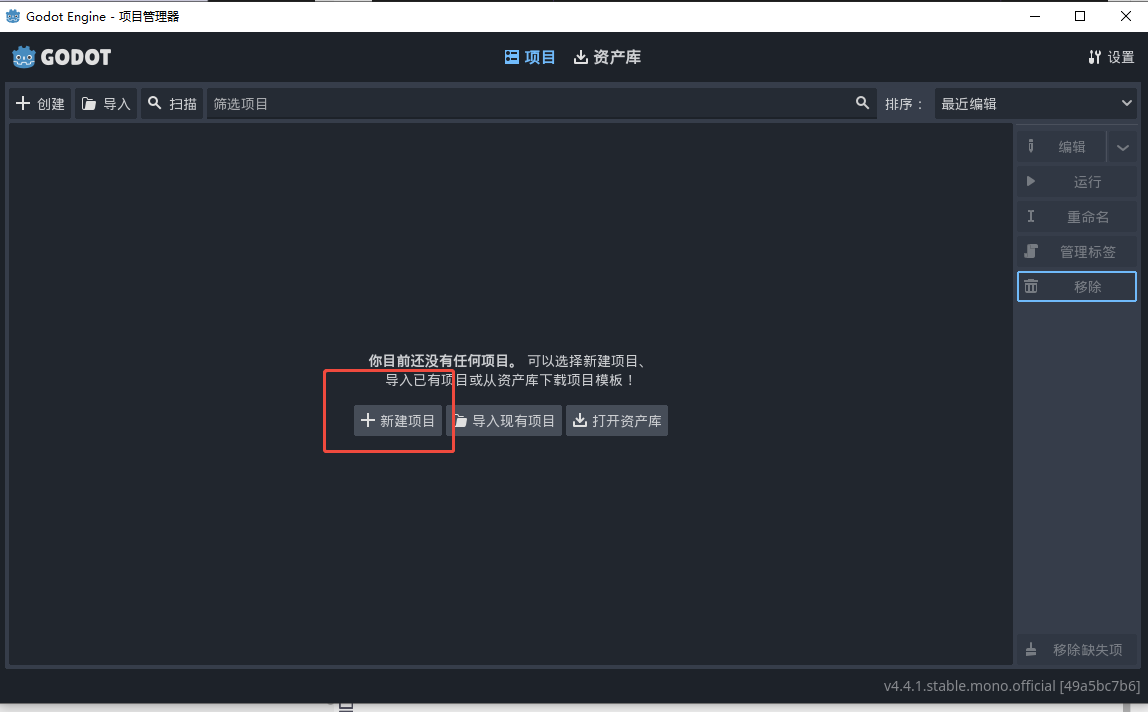Click the 编辑 button in the sidebar
The image size is (1148, 712).
tap(1061, 147)
